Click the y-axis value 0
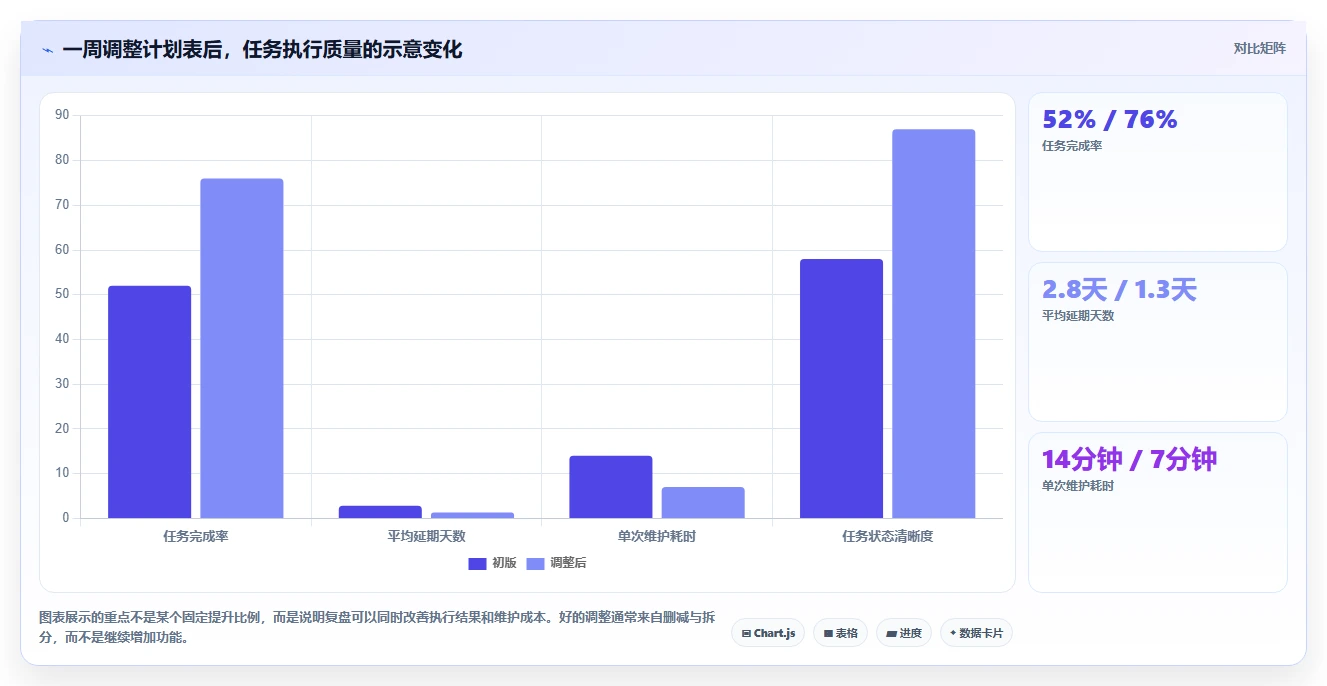The height and width of the screenshot is (686, 1327). (x=66, y=518)
